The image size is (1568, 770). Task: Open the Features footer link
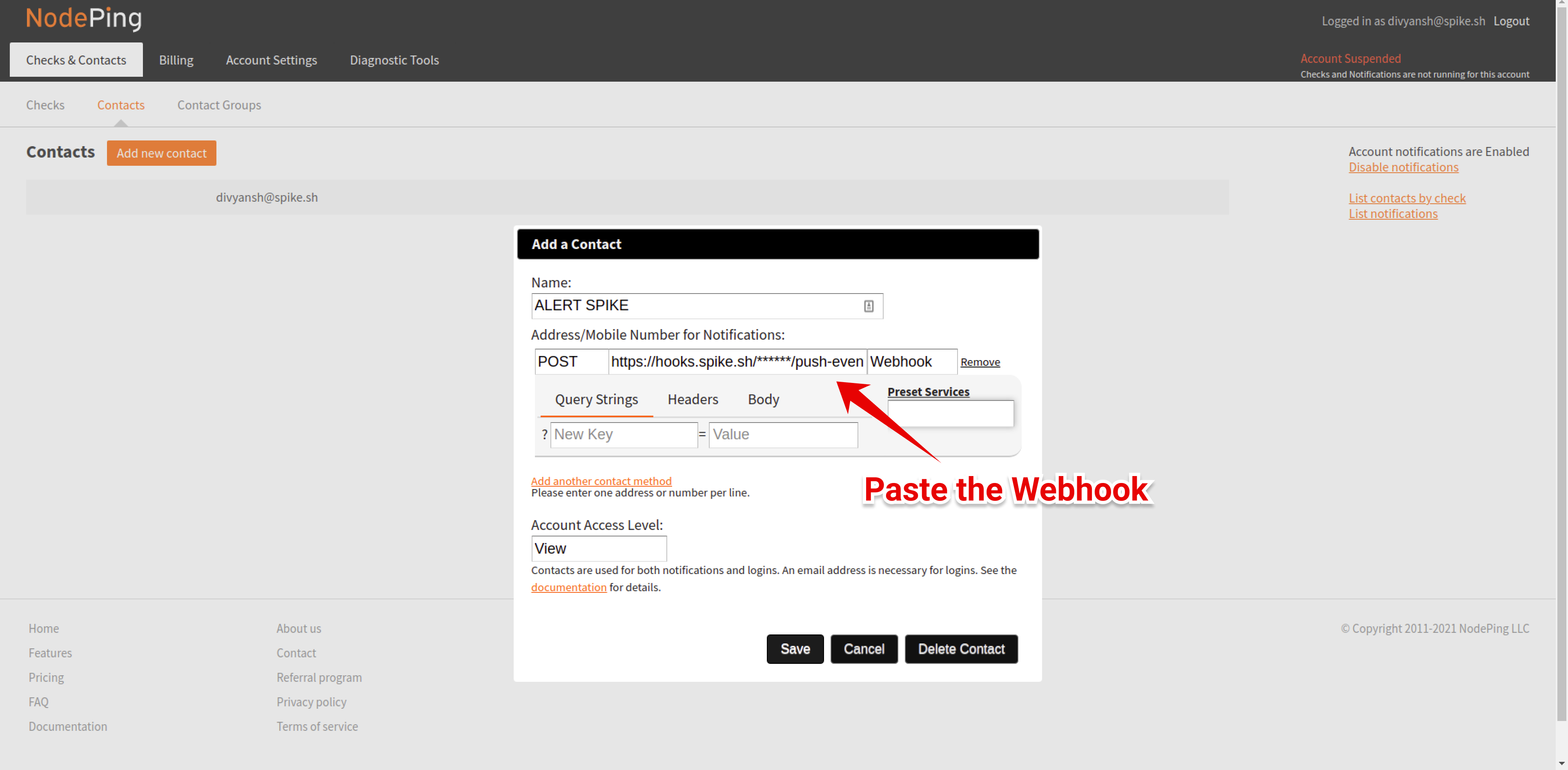pos(51,653)
